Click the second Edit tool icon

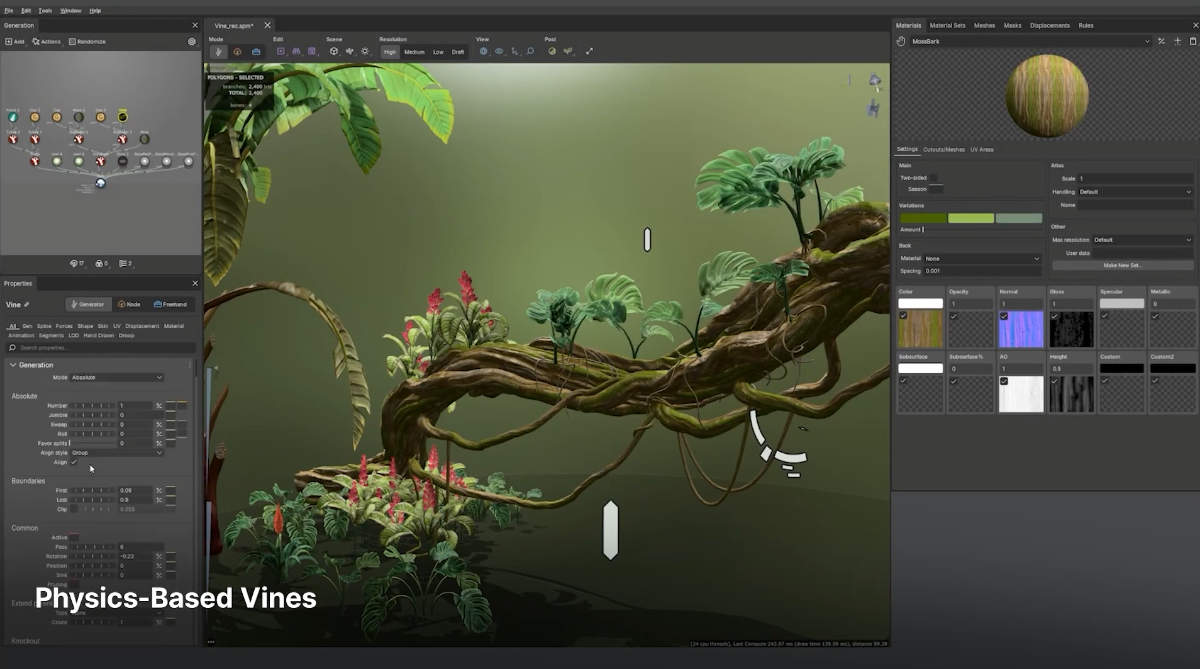coord(297,51)
